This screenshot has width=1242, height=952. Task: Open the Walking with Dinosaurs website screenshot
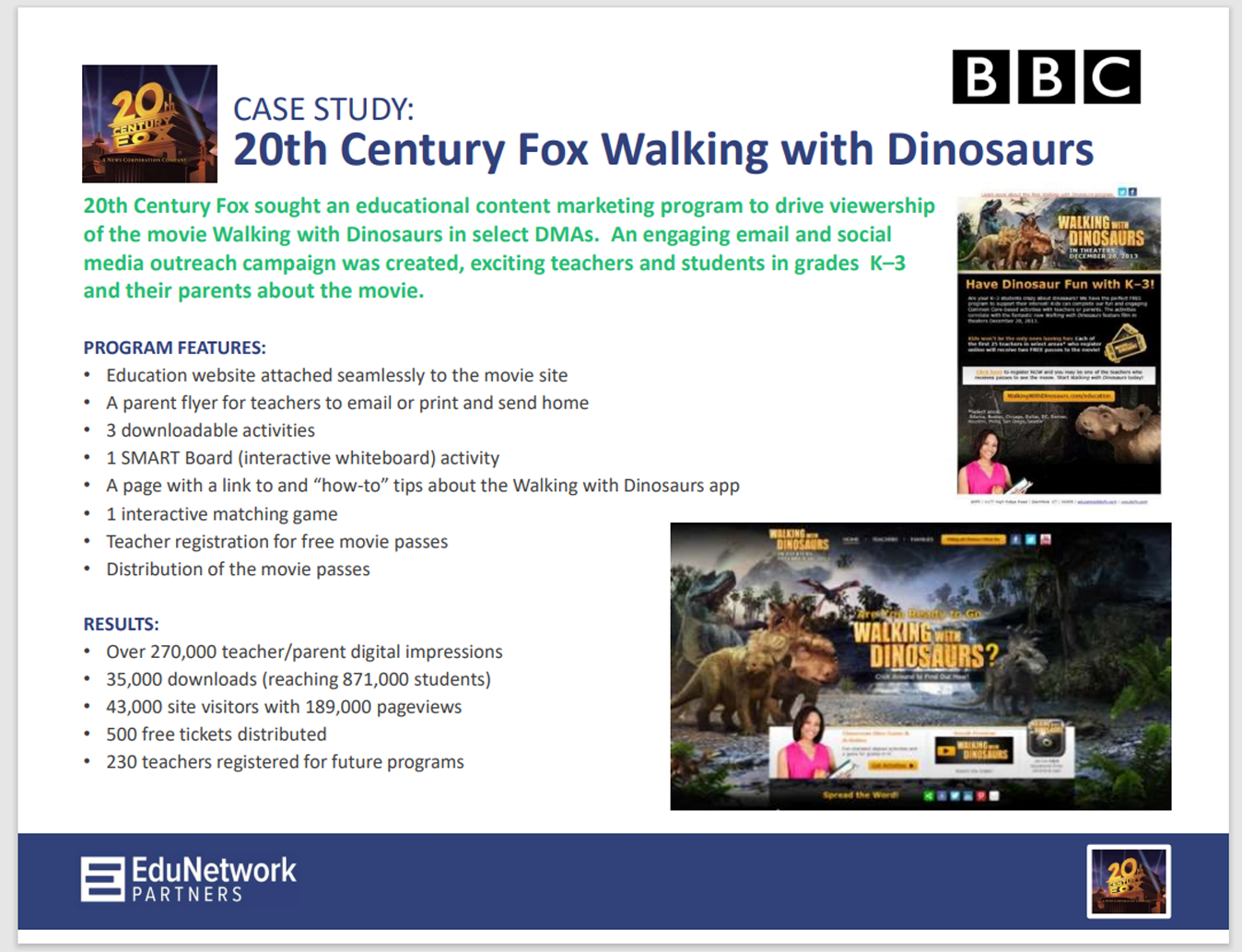(x=920, y=666)
